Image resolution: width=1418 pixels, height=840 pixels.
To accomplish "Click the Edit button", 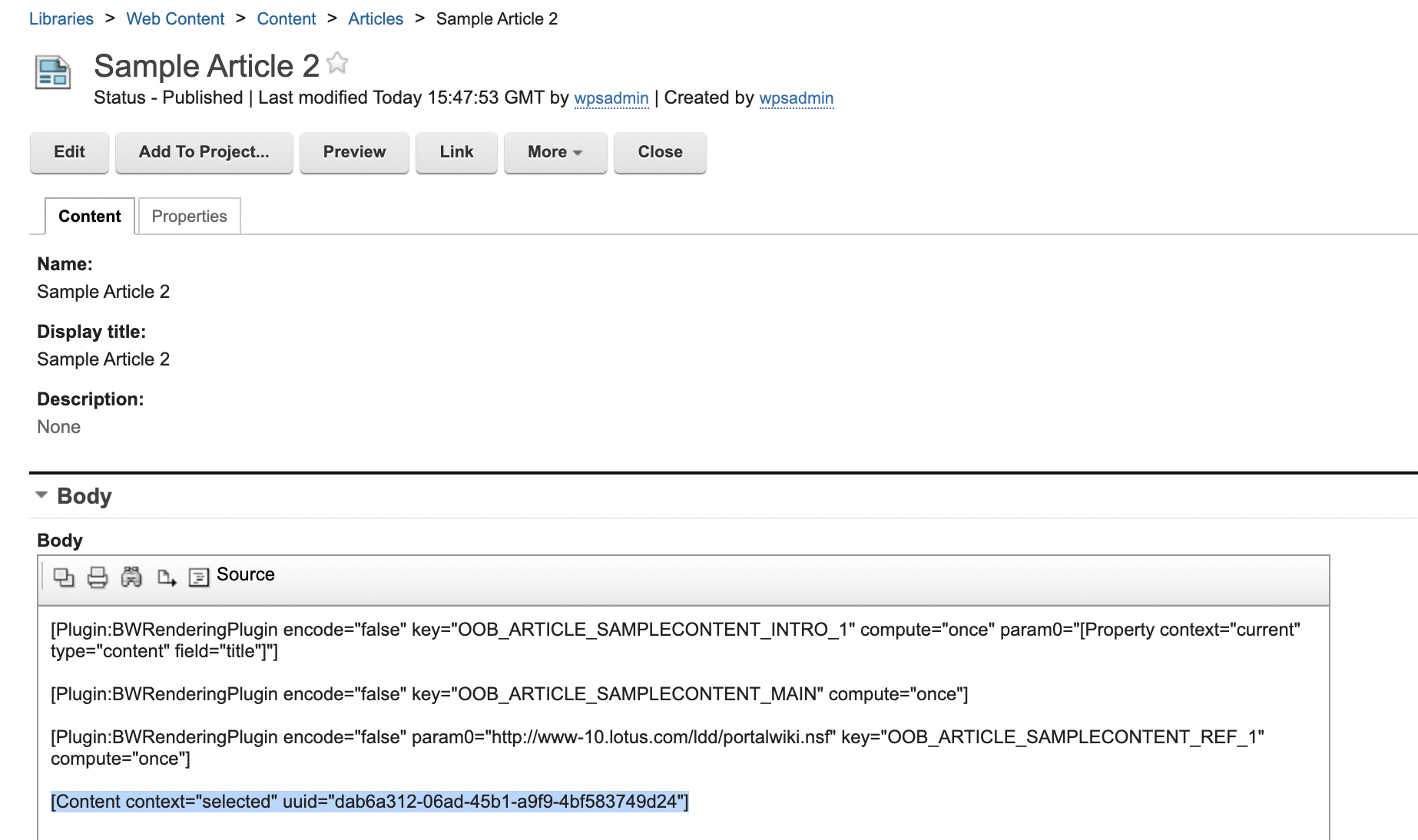I will 68,152.
